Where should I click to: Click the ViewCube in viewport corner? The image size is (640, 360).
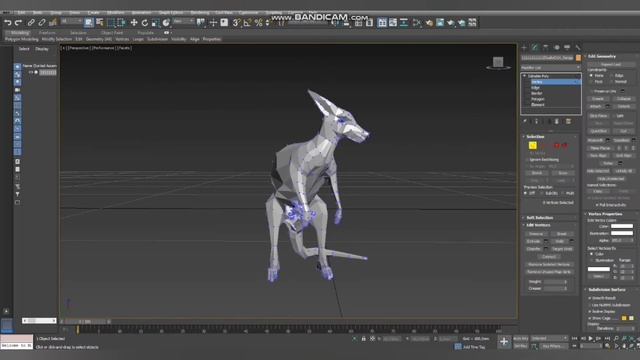pos(498,62)
